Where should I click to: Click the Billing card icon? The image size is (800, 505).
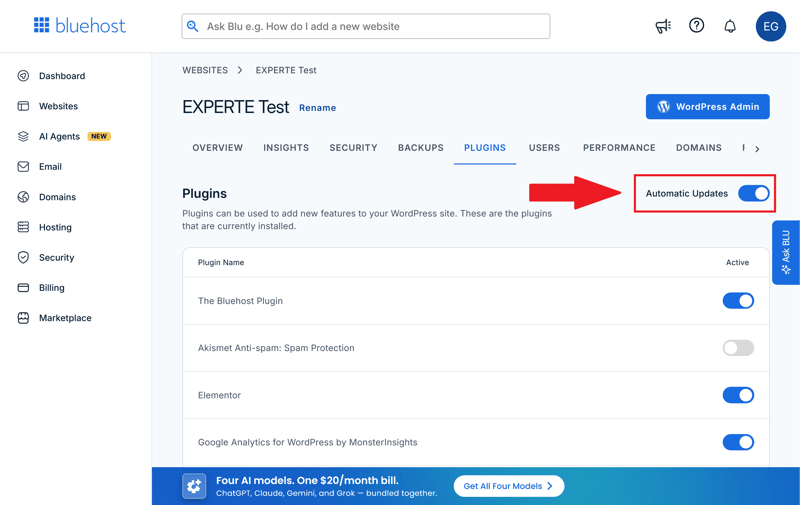pos(23,288)
